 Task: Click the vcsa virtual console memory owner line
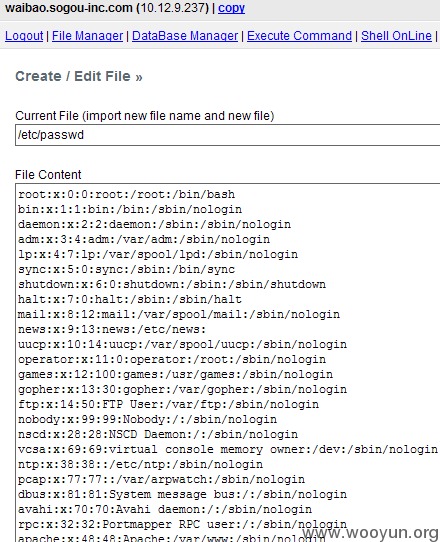pyautogui.click(x=228, y=449)
